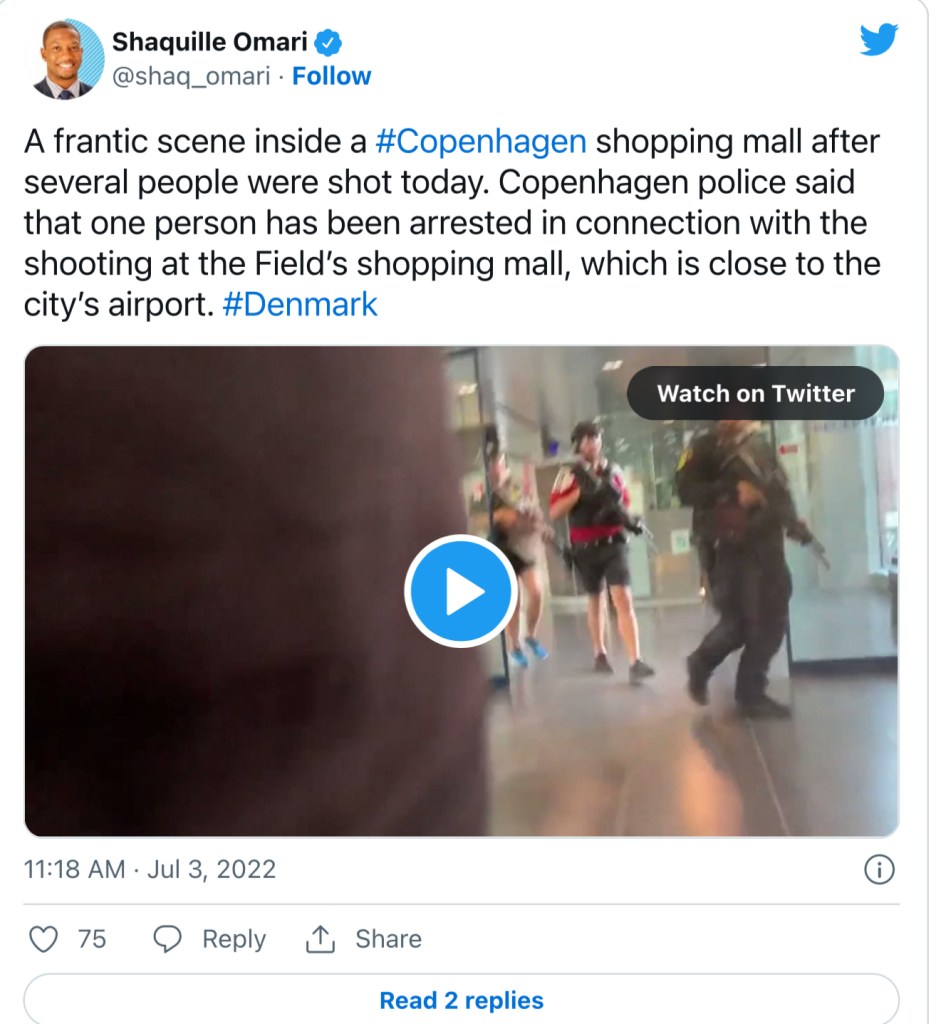Click the reply speech bubble icon
The height and width of the screenshot is (1024, 936).
pos(168,939)
